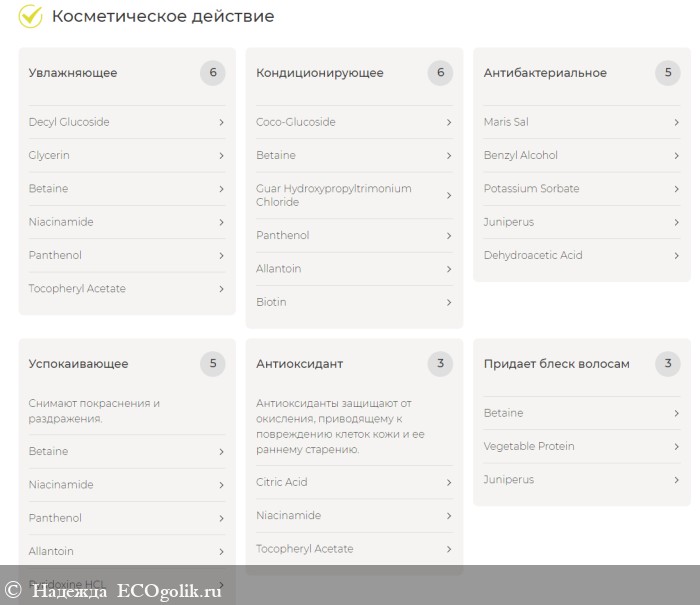Open Biotin in the Кондиционирующее list

click(x=272, y=302)
